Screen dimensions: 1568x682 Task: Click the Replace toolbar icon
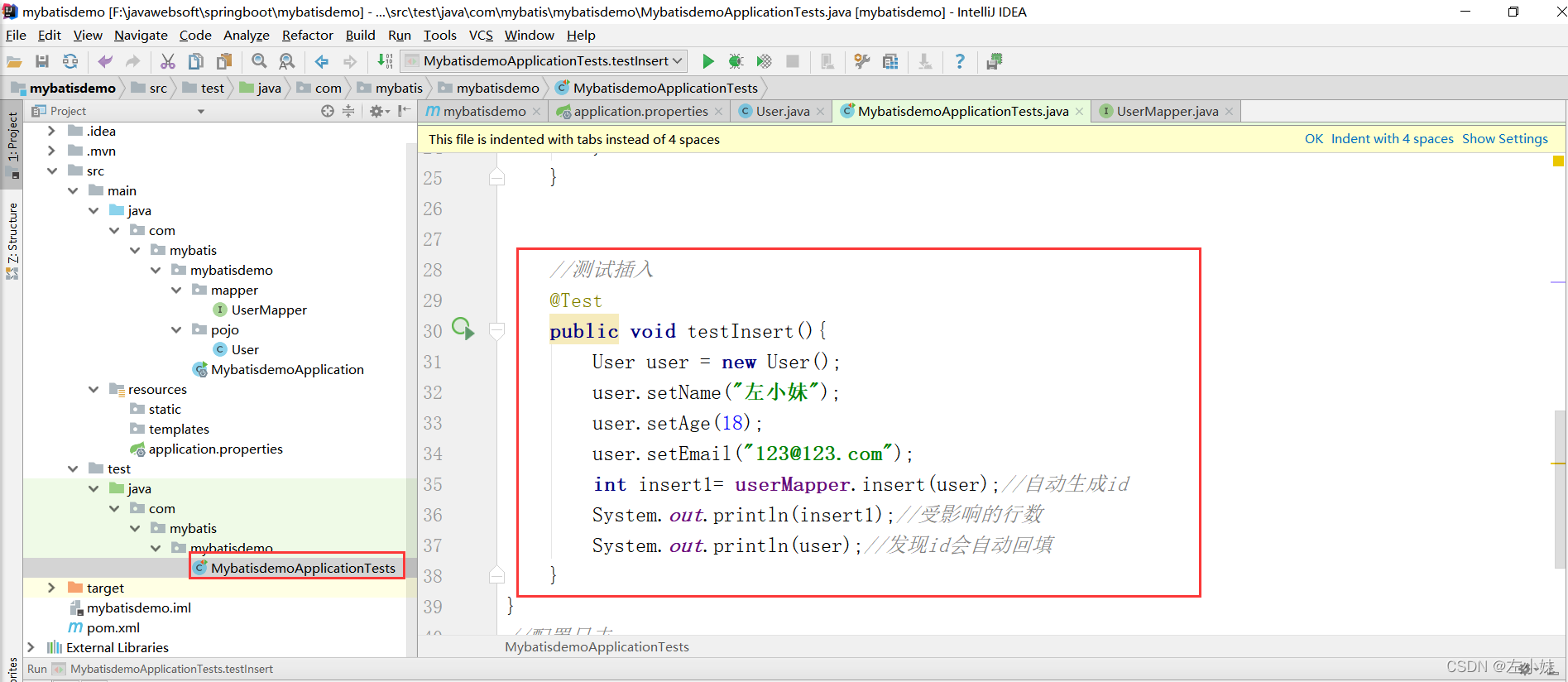(x=286, y=61)
